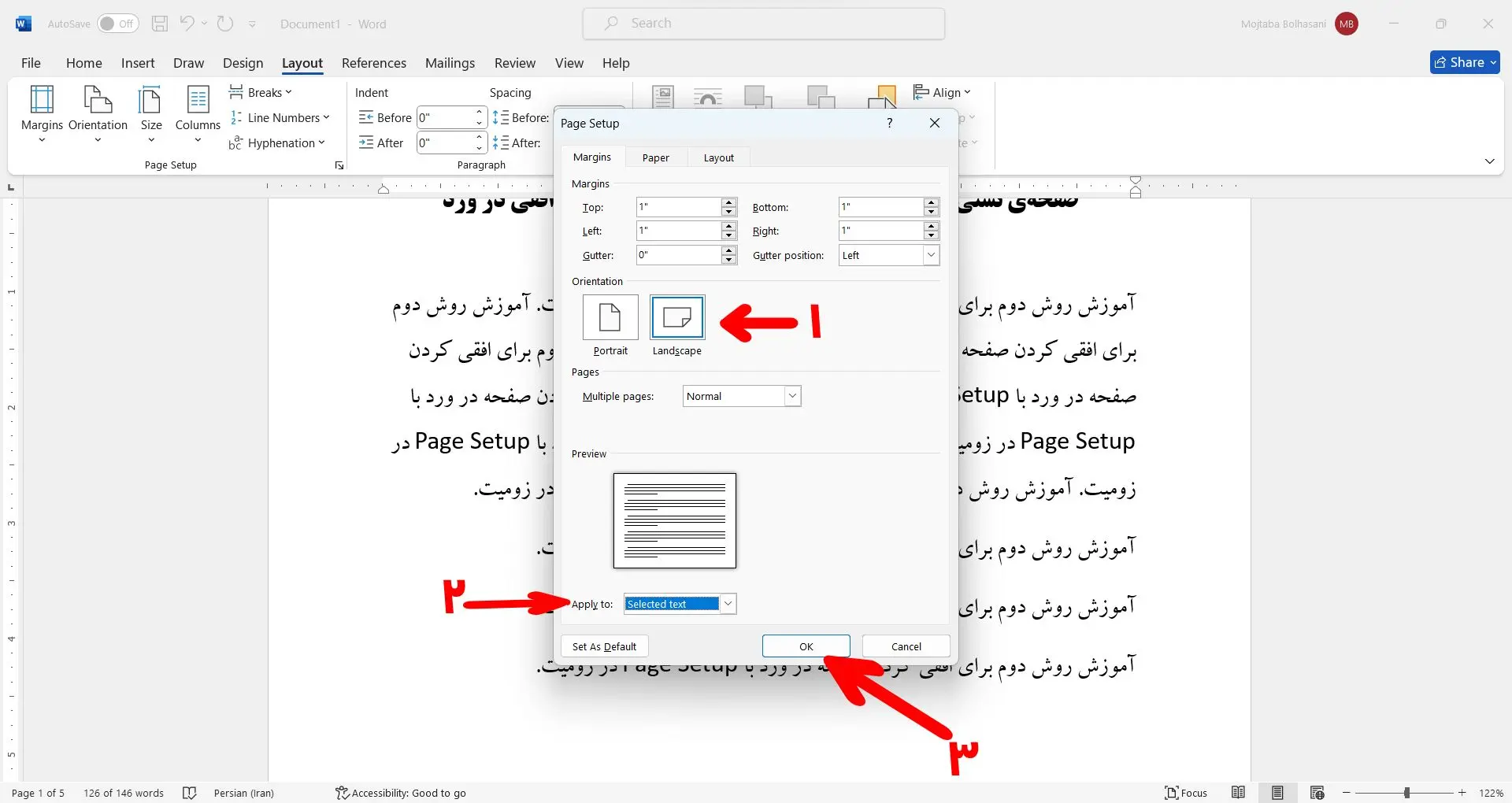Click the spelling check icon in status bar
This screenshot has height=803, width=1512.
pyautogui.click(x=189, y=793)
